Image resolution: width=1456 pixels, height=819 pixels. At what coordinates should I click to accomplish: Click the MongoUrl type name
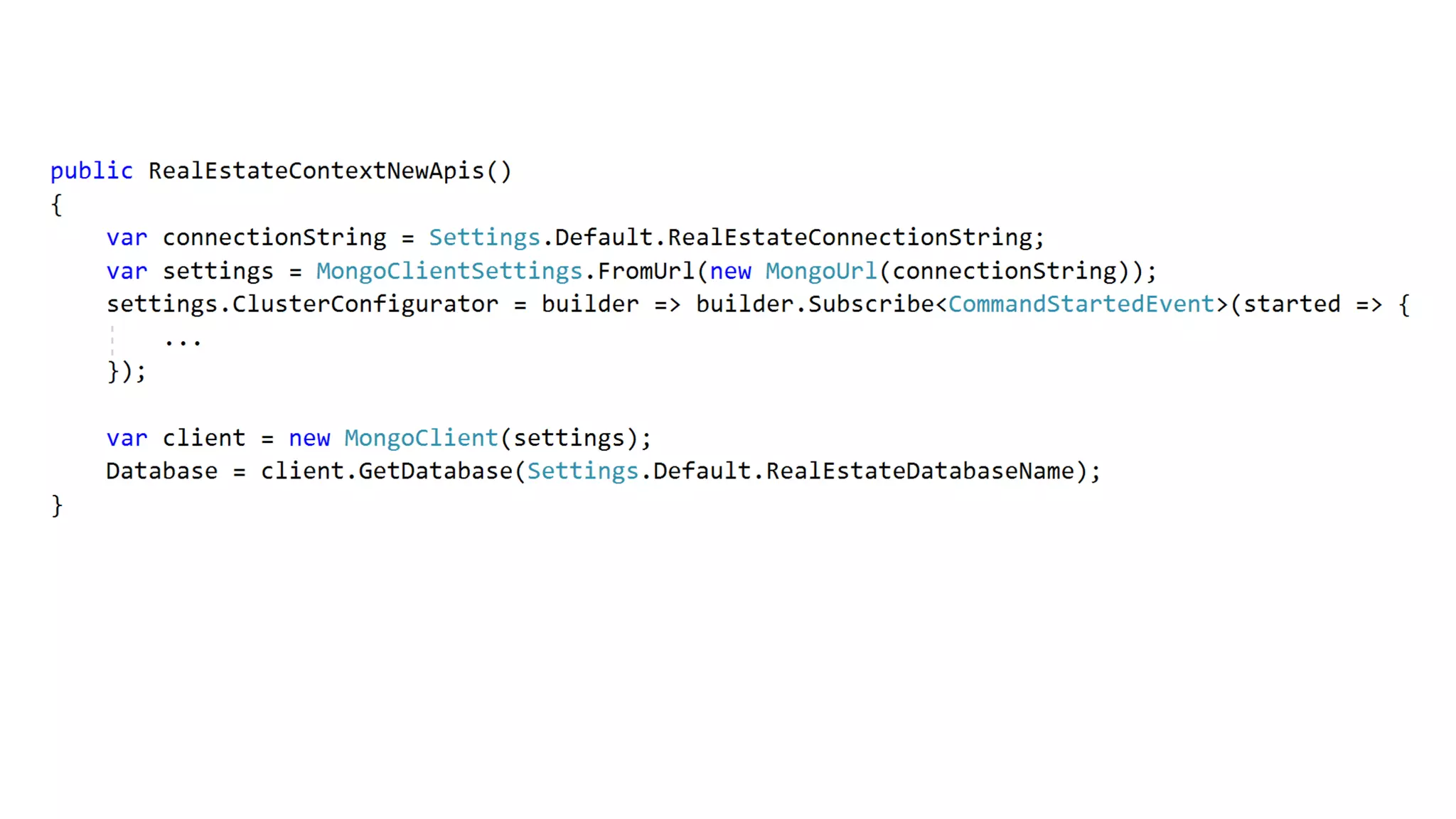(x=822, y=271)
